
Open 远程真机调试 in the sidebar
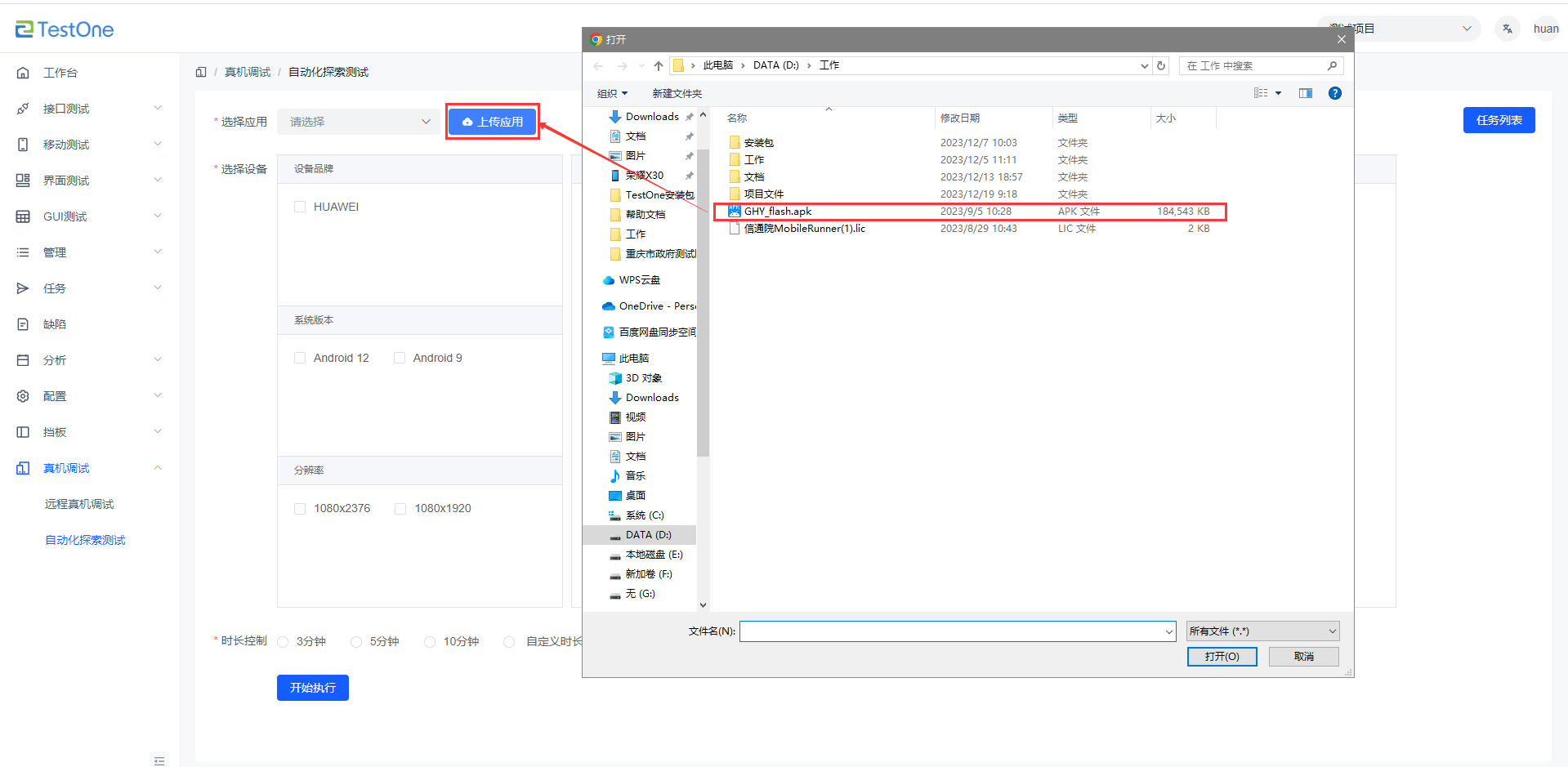(x=79, y=505)
